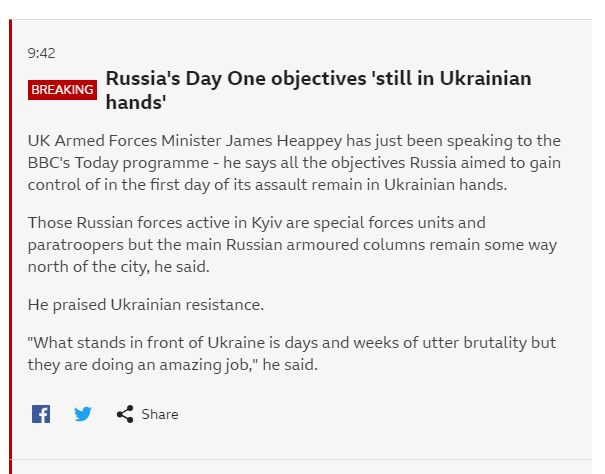Click the "Share" text label

[160, 414]
